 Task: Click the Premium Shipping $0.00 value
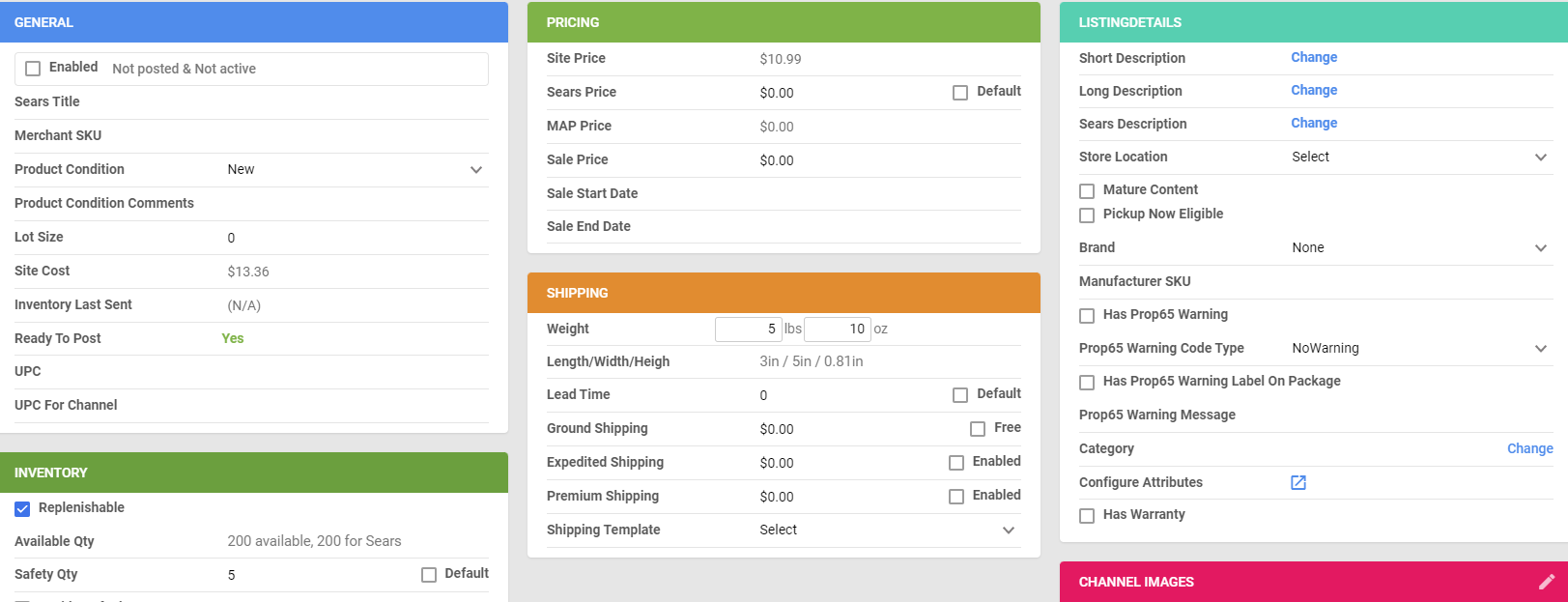777,497
